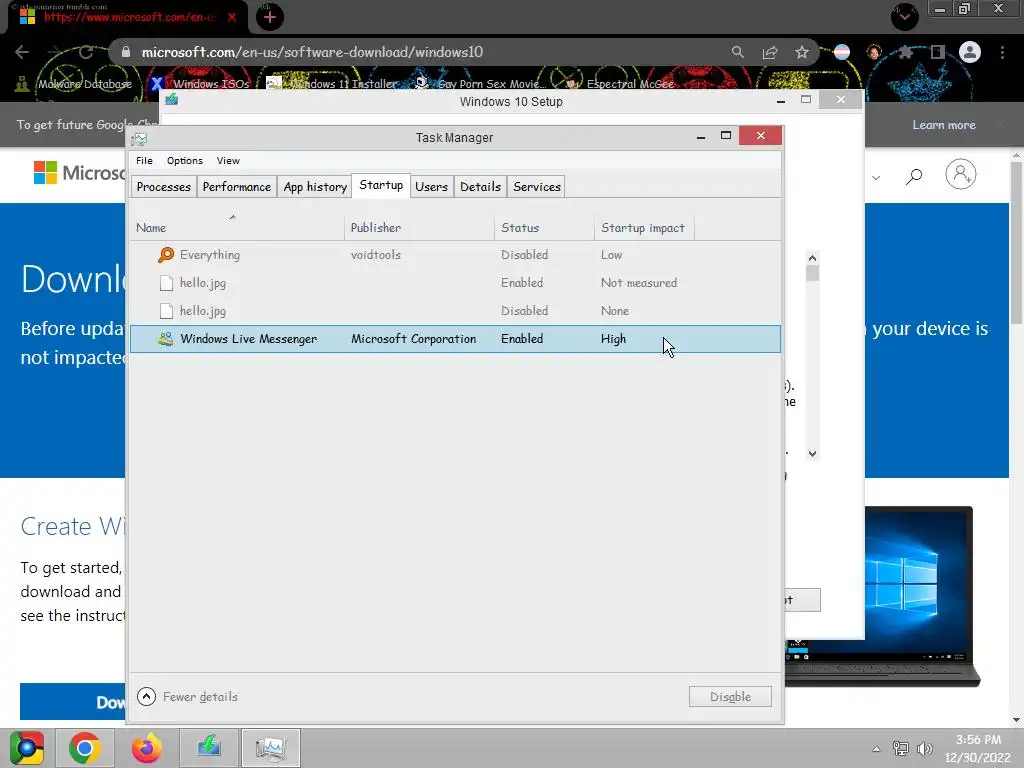Open Task Manager File menu

tap(144, 161)
